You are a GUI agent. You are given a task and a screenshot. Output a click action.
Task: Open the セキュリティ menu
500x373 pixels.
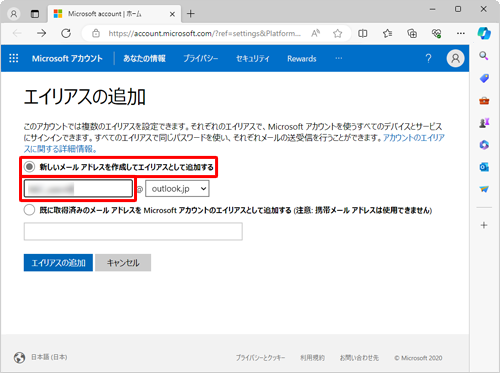coord(253,59)
